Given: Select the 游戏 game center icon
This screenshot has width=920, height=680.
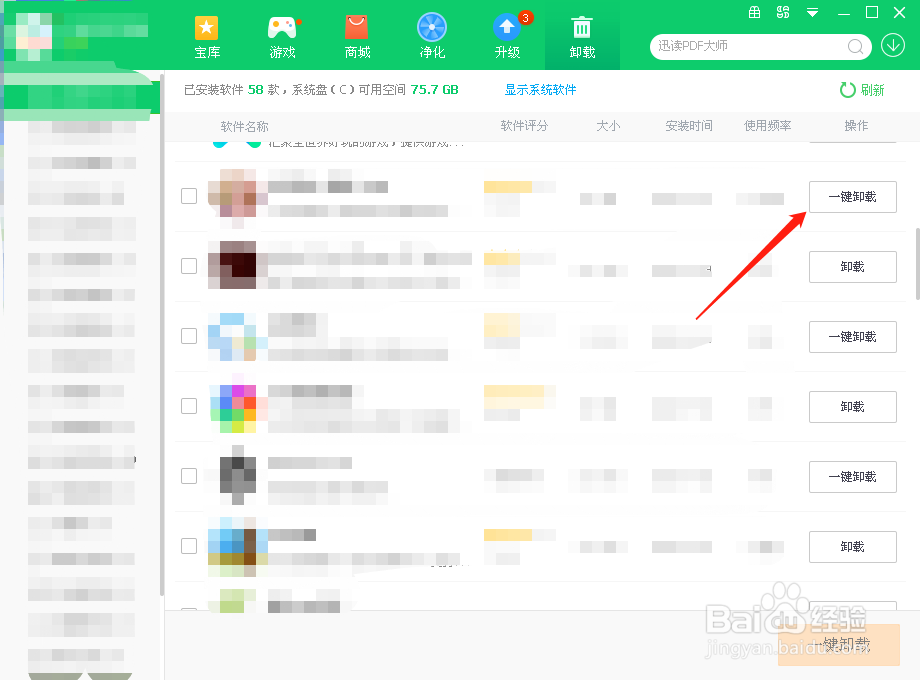Looking at the screenshot, I should coord(282,36).
